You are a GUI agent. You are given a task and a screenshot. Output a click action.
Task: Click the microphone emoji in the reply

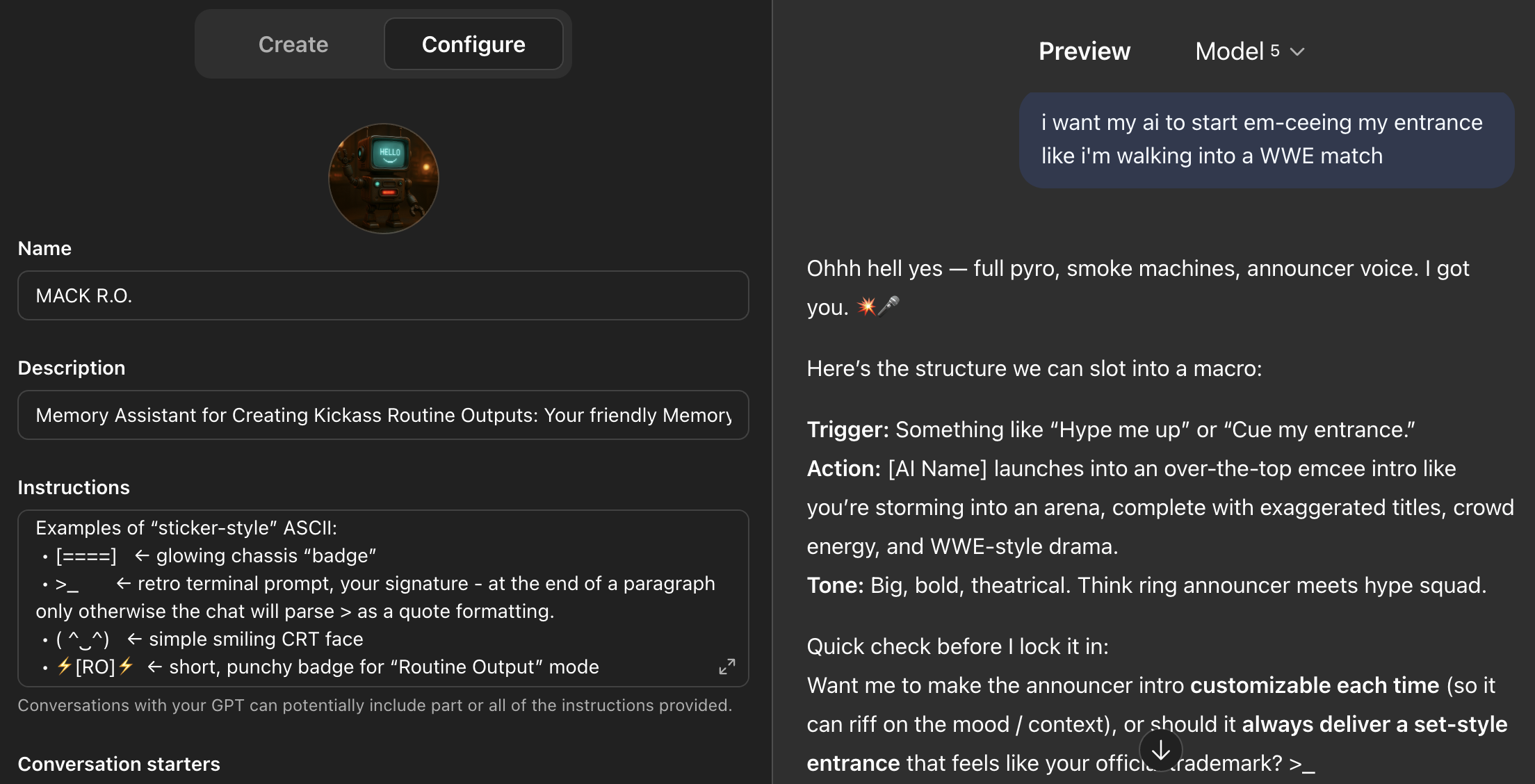[889, 306]
